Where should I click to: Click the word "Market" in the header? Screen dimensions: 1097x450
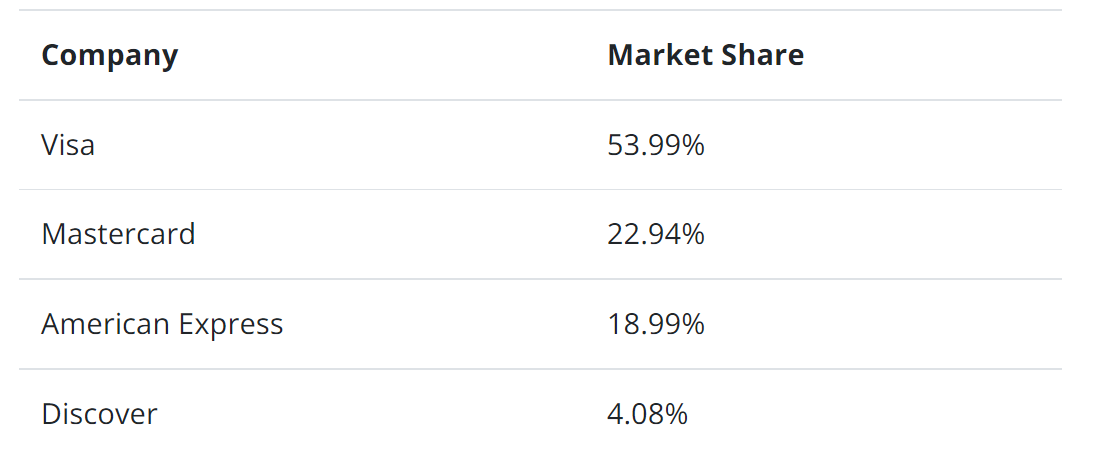point(656,55)
